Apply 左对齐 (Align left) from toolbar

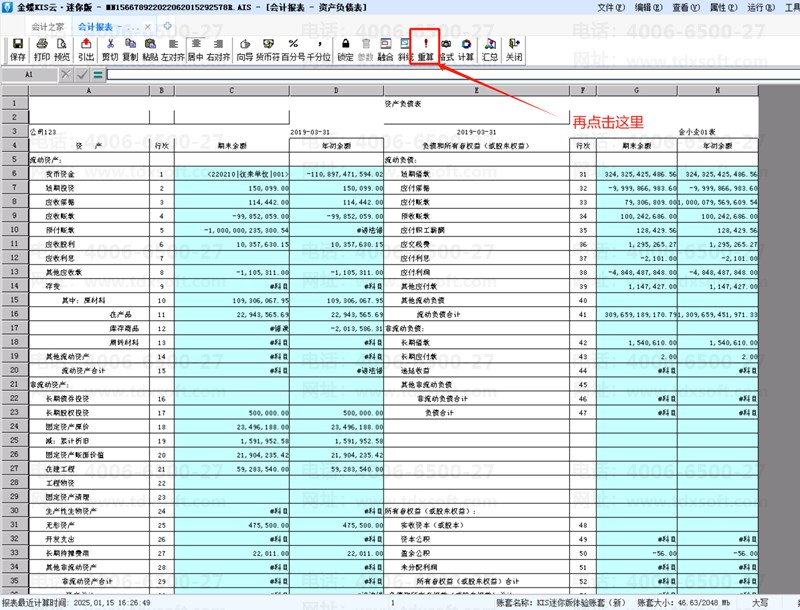point(173,49)
